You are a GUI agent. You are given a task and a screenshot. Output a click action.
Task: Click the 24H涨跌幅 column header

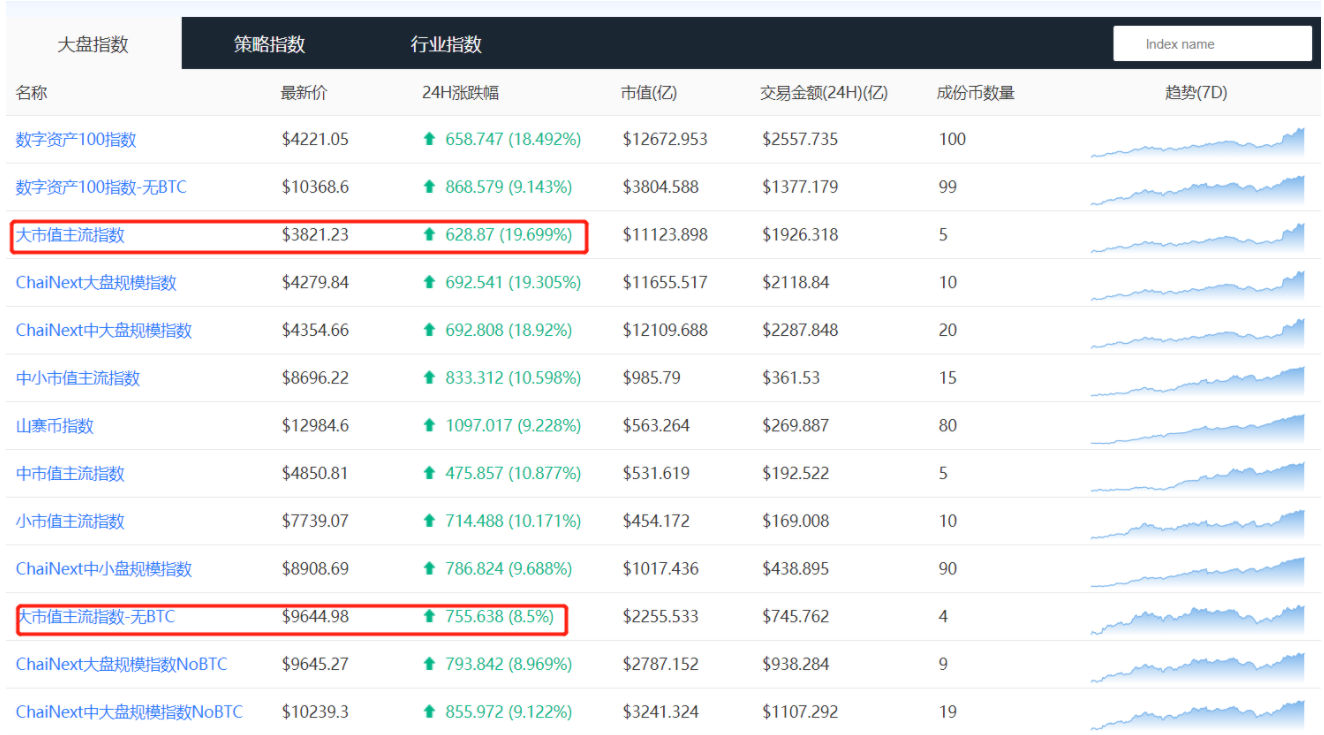tap(460, 93)
